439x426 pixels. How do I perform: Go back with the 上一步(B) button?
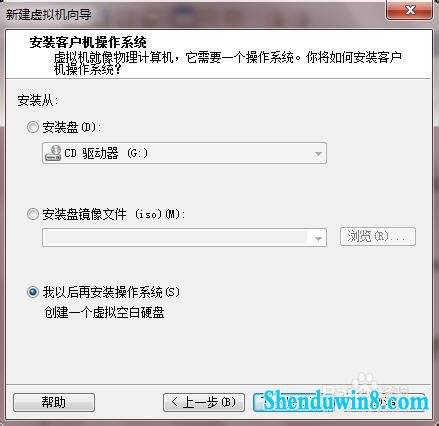(204, 402)
